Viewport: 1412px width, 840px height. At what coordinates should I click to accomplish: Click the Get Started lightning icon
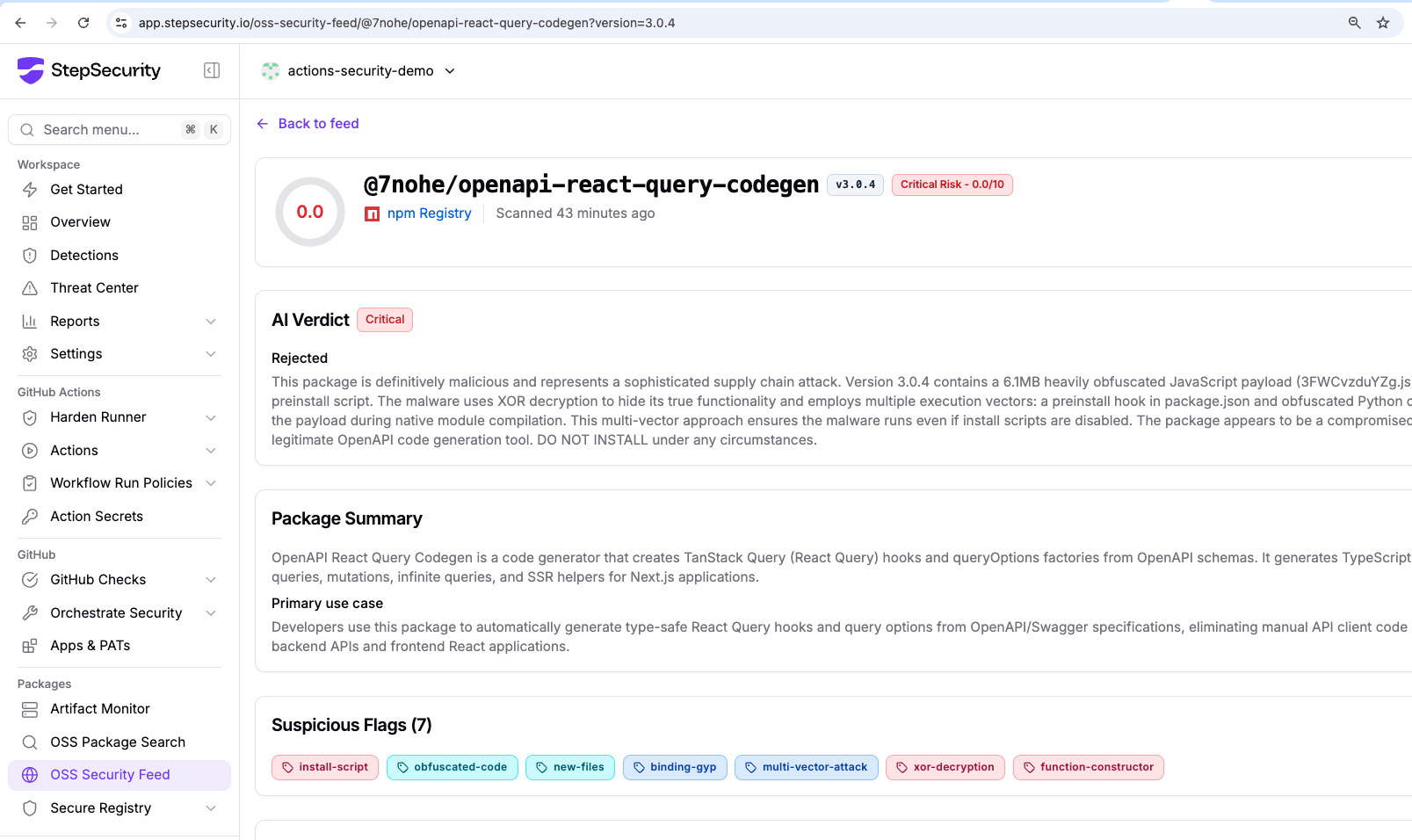[30, 190]
